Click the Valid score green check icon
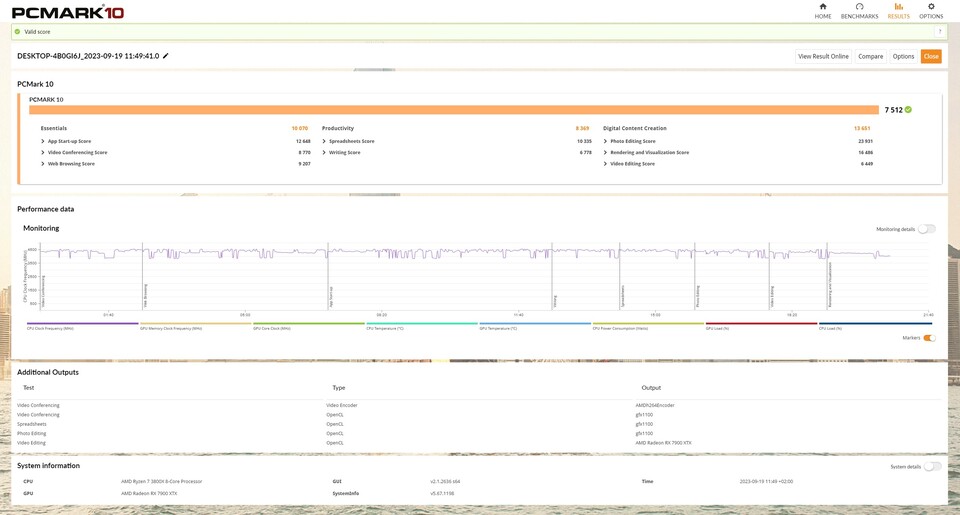The height and width of the screenshot is (515, 960). (17, 32)
